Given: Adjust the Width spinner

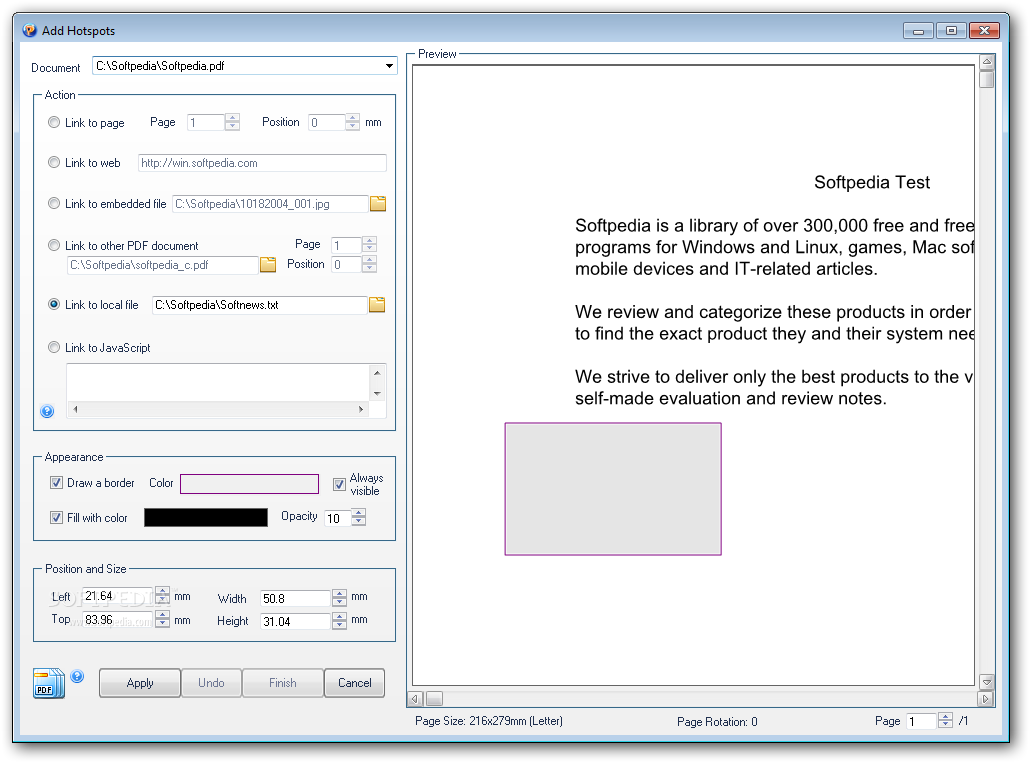Looking at the screenshot, I should [x=339, y=598].
